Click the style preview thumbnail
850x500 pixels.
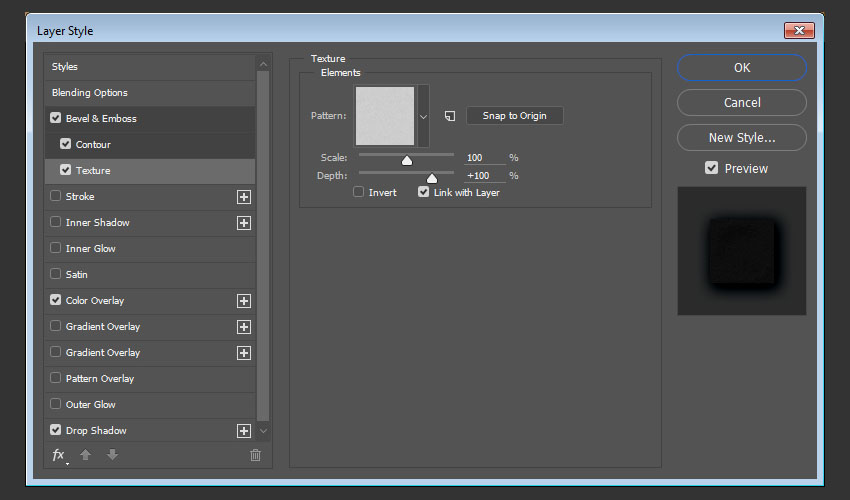click(x=742, y=251)
